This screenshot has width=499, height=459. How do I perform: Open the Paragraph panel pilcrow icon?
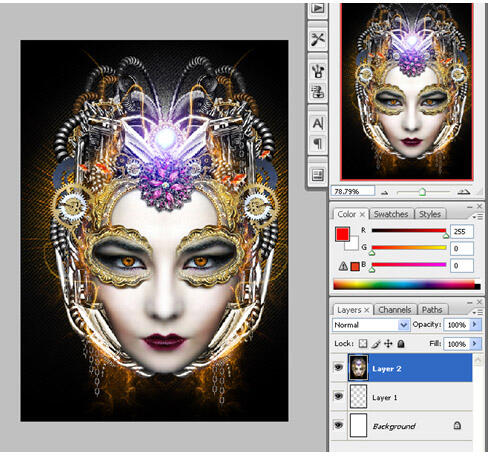[317, 144]
